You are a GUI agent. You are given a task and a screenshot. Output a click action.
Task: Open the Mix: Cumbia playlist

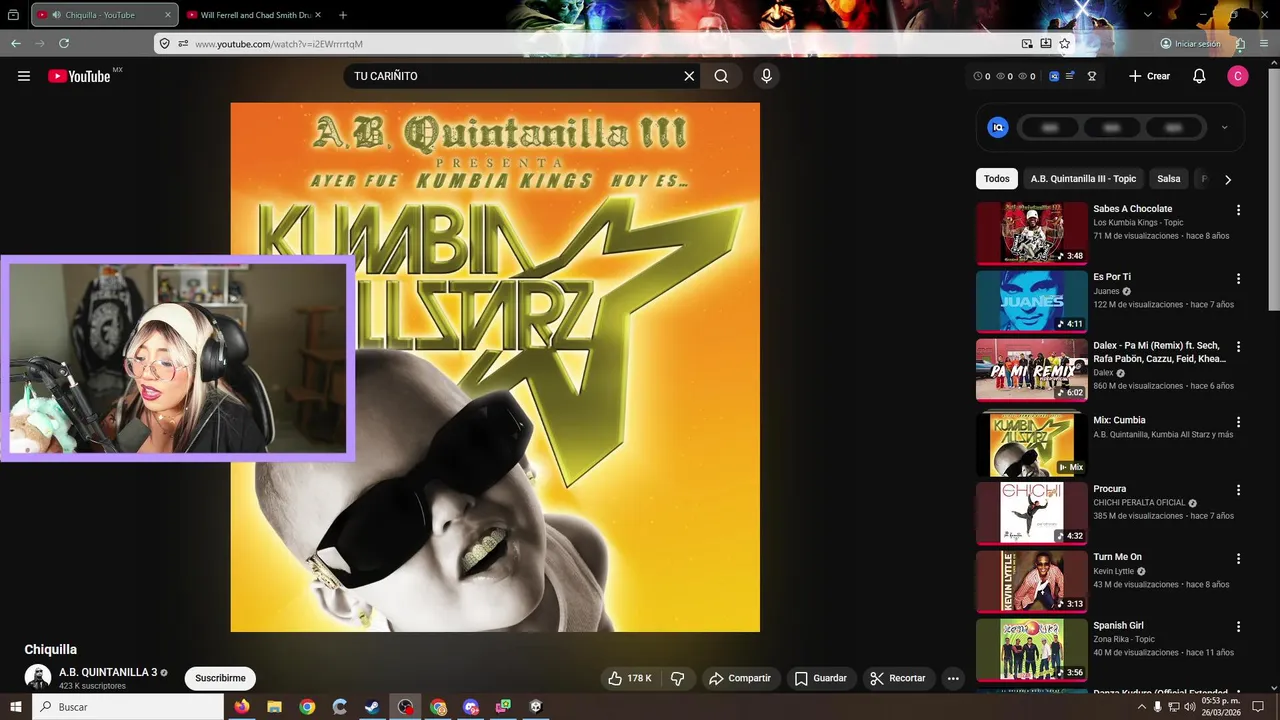(x=1031, y=445)
